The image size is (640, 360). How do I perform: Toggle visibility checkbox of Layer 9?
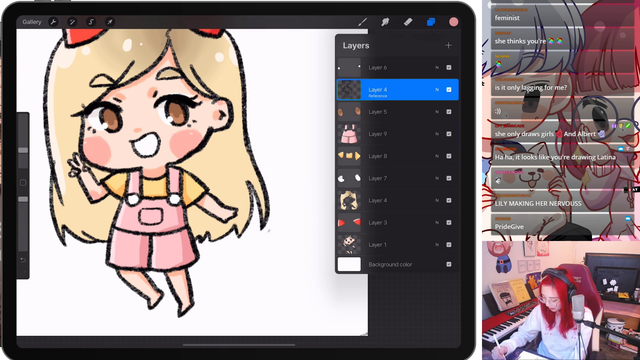pos(449,134)
